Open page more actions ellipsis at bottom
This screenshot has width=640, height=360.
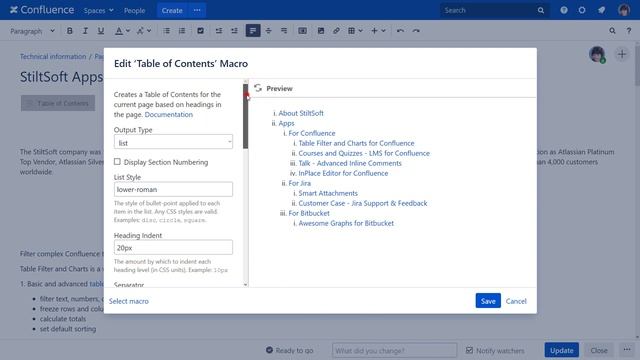(x=627, y=350)
